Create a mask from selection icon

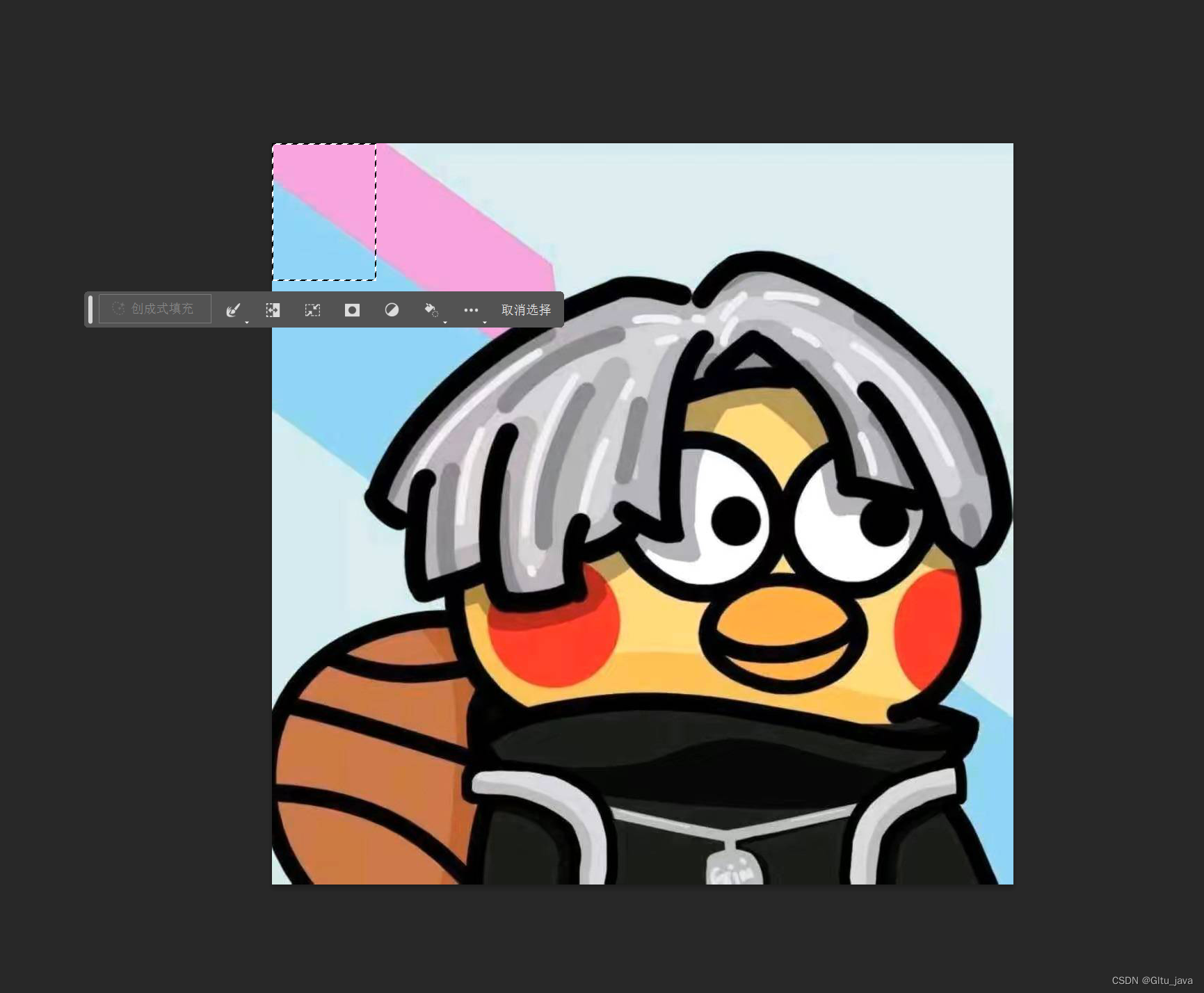(352, 310)
